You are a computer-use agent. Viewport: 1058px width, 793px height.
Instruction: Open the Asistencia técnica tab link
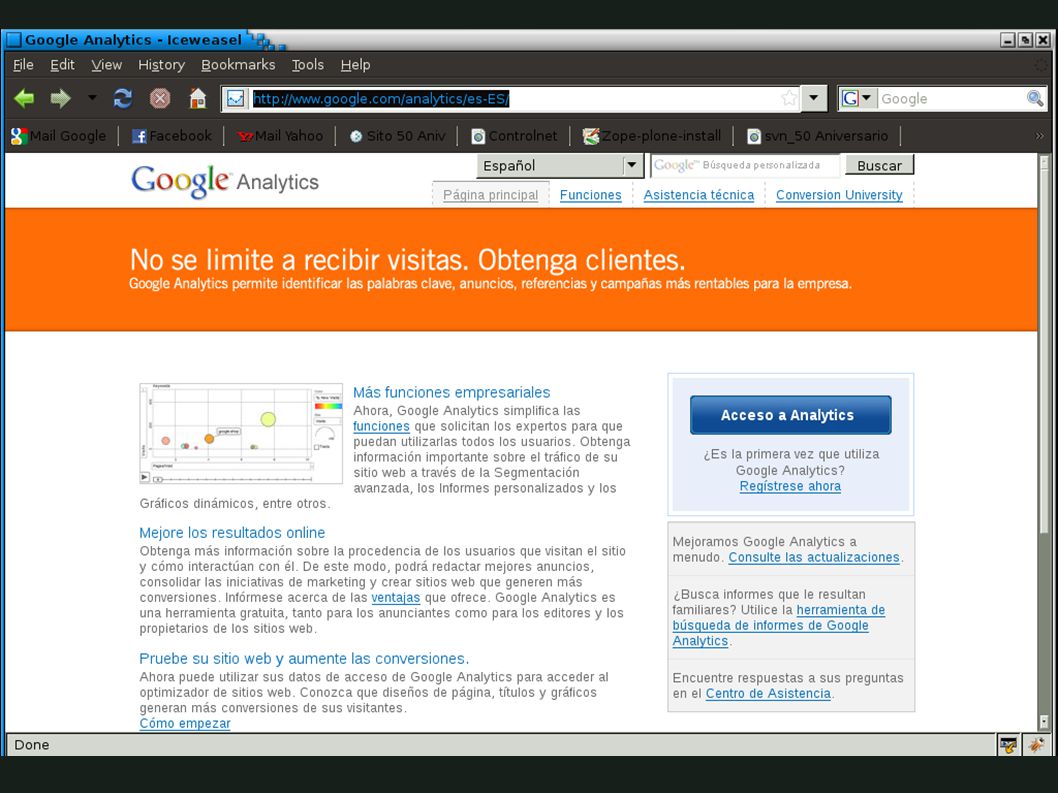698,195
